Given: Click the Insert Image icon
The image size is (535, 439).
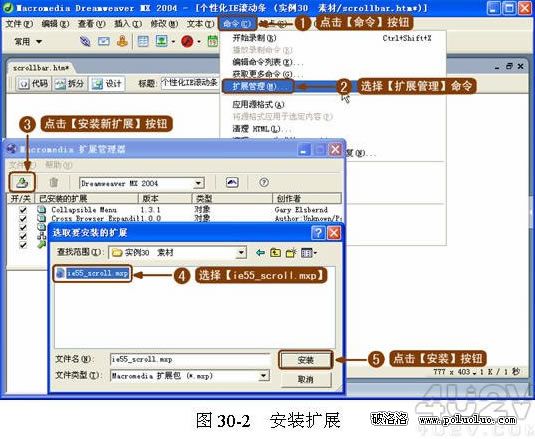Looking at the screenshot, I should (x=161, y=42).
